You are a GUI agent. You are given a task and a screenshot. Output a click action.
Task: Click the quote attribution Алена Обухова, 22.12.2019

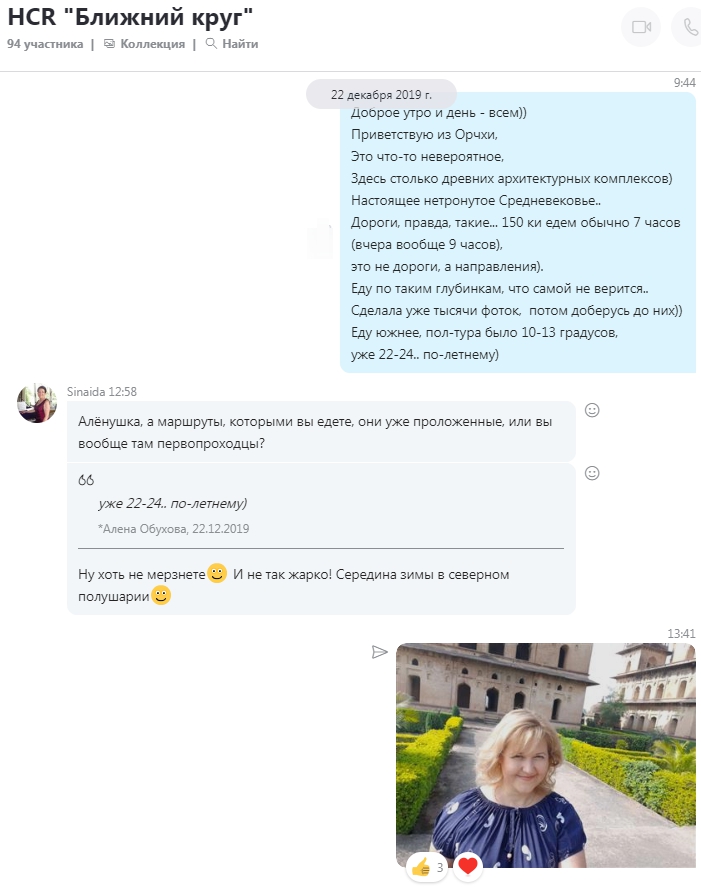(x=174, y=529)
